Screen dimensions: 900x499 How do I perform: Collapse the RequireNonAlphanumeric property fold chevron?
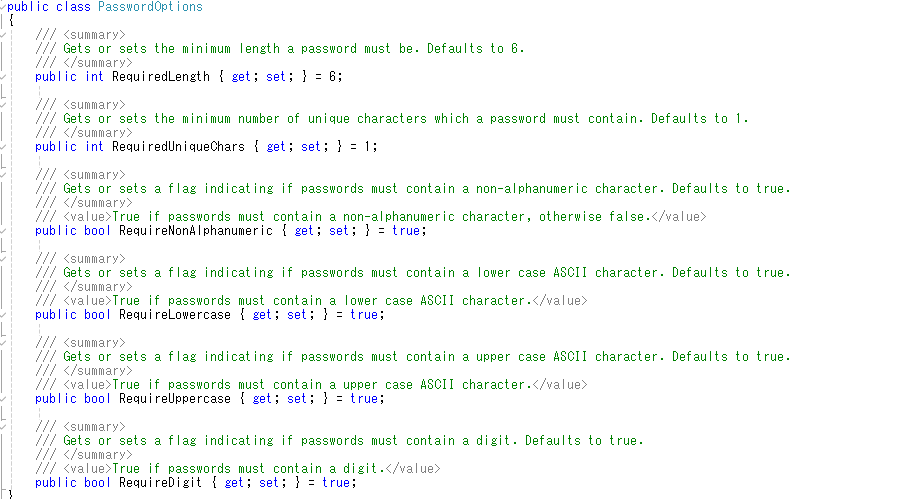pos(3,231)
